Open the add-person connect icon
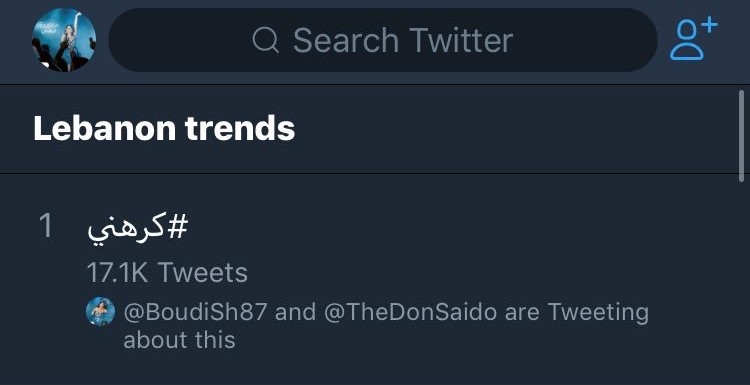This screenshot has width=750, height=385. pos(693,38)
